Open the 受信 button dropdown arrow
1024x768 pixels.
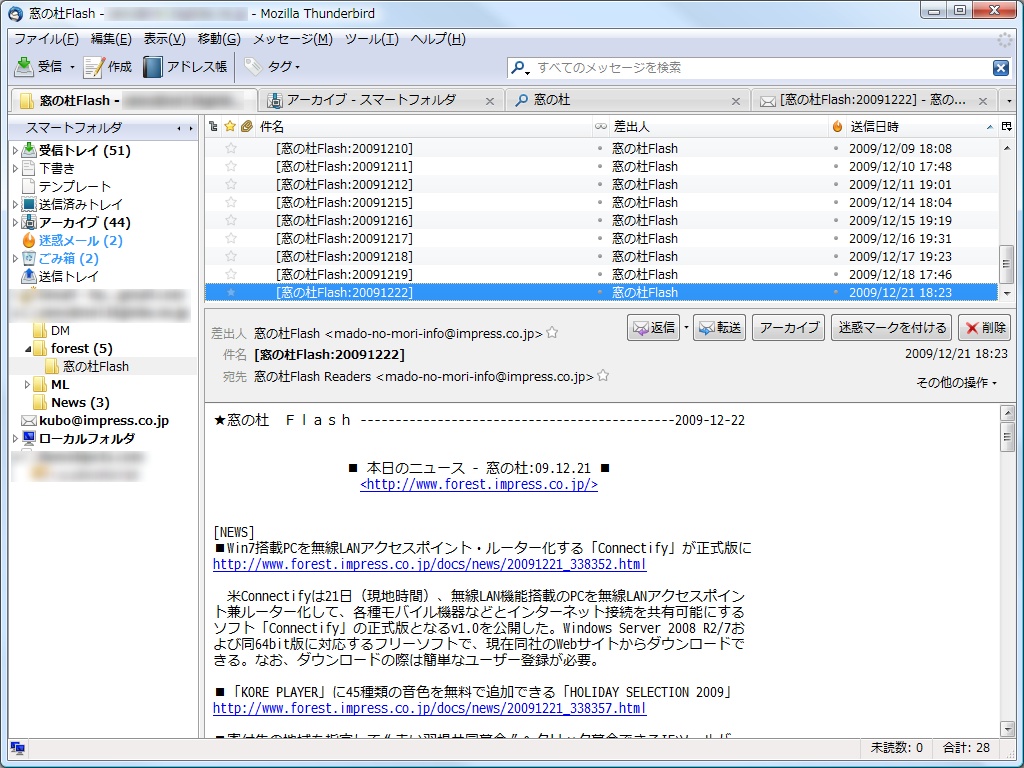(x=72, y=67)
